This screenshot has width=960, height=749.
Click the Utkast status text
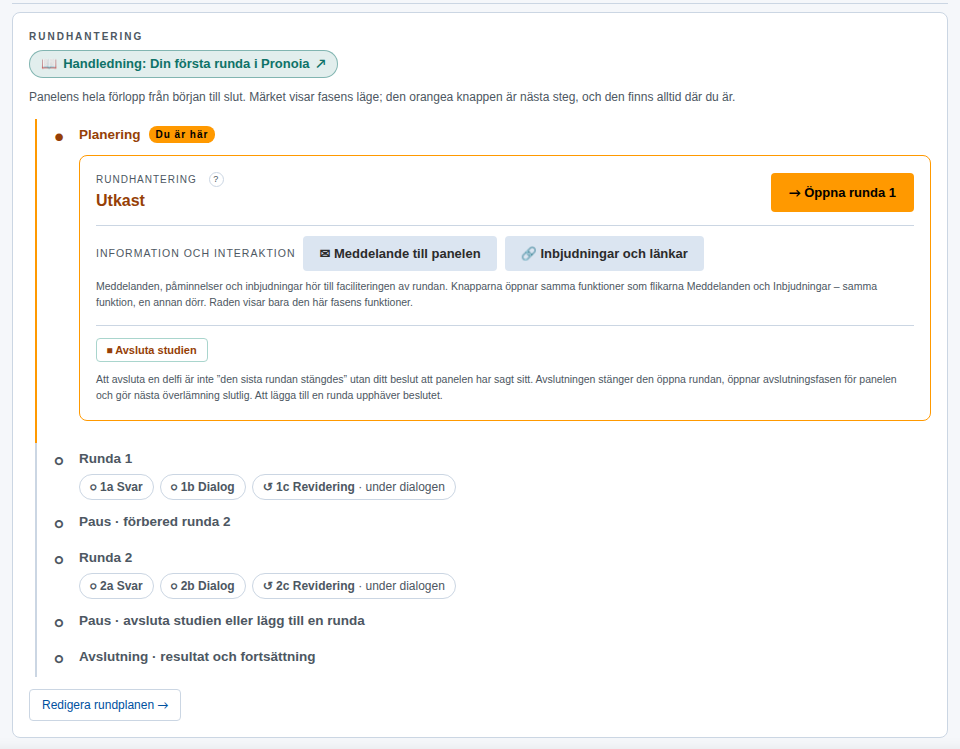click(x=121, y=201)
